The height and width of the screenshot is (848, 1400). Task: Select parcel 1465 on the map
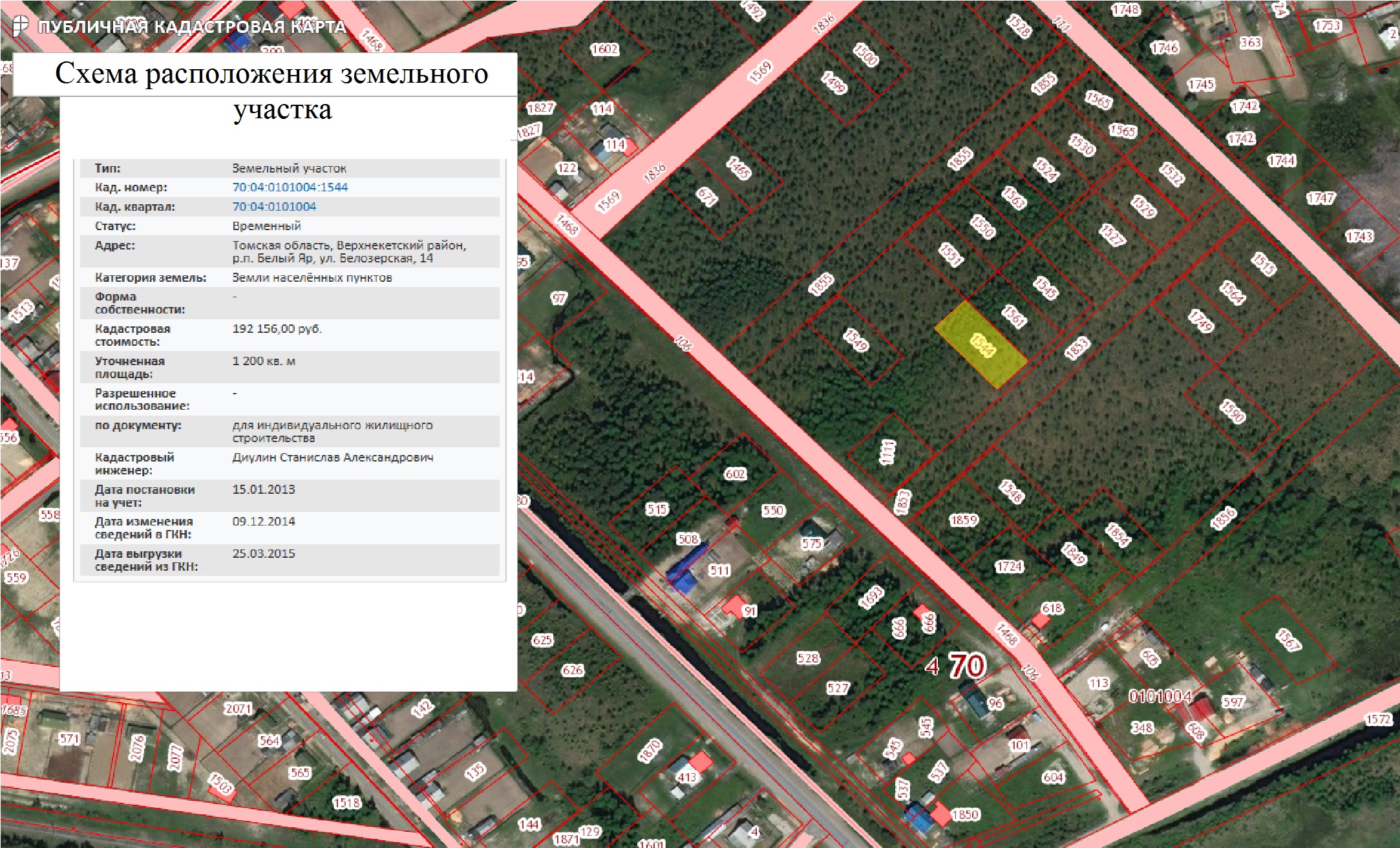pyautogui.click(x=739, y=168)
